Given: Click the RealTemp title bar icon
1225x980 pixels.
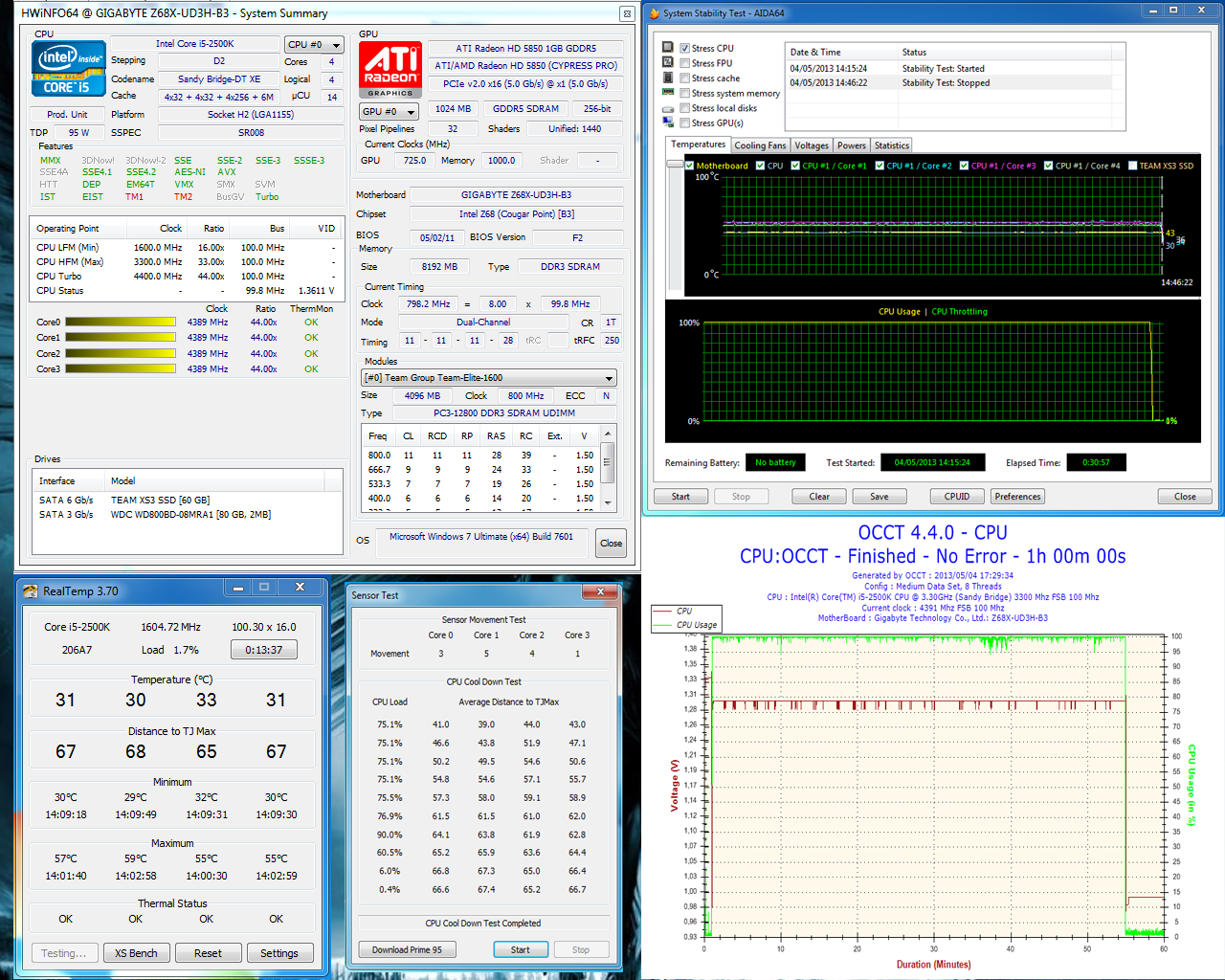Looking at the screenshot, I should 30,591.
